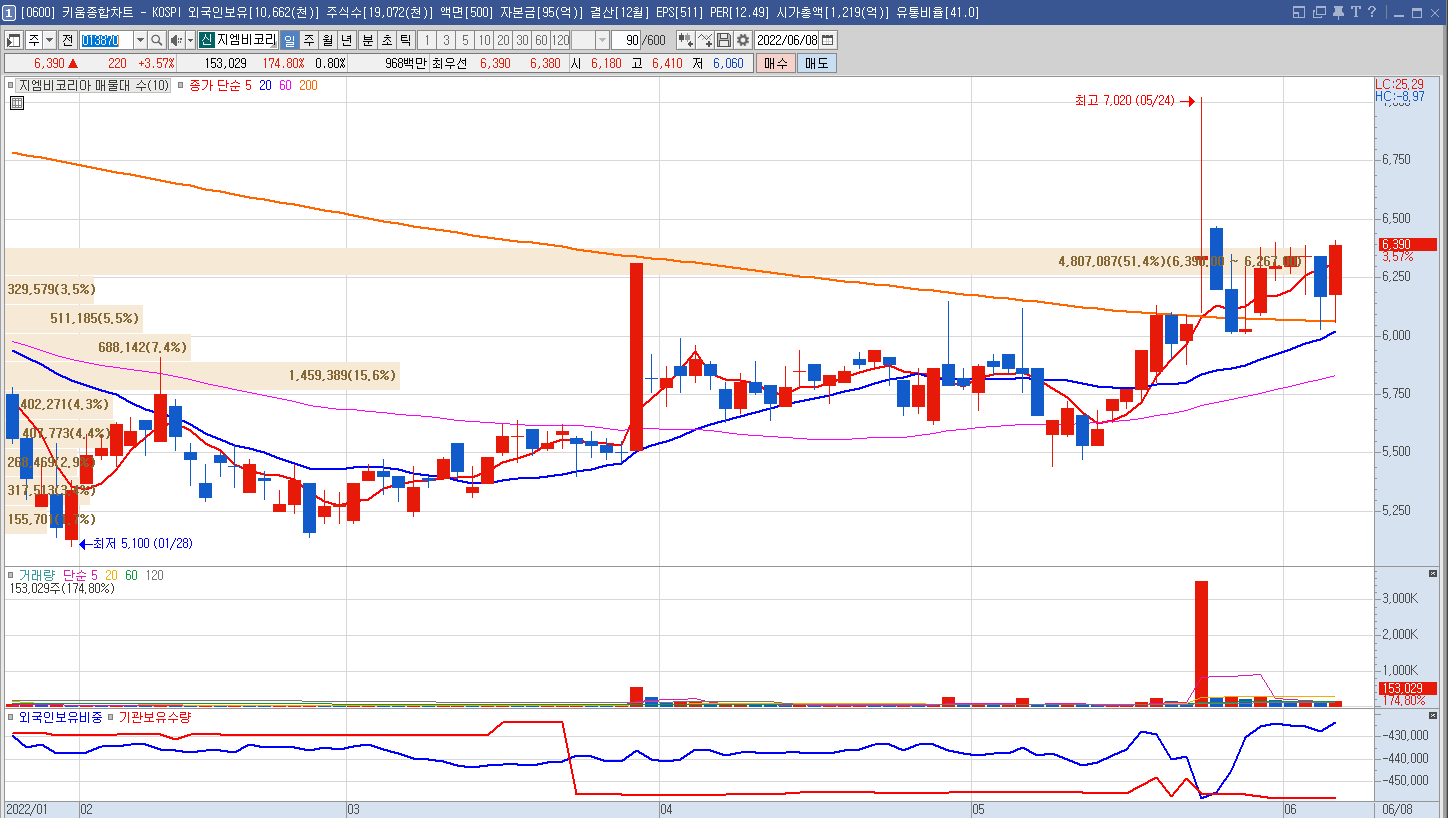The image size is (1448, 818).
Task: Click the 최고 7,020 (05/24) high marker label
Action: click(x=1123, y=101)
